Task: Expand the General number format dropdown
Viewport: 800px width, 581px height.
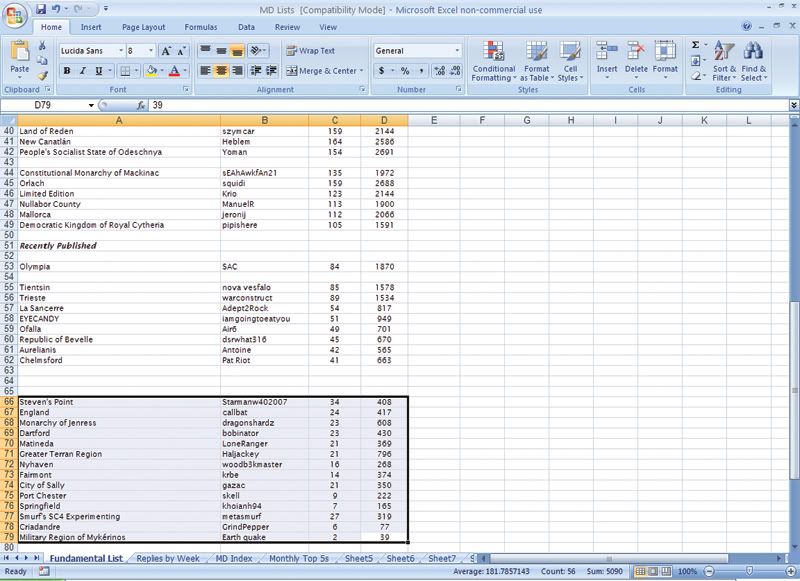Action: pyautogui.click(x=457, y=50)
